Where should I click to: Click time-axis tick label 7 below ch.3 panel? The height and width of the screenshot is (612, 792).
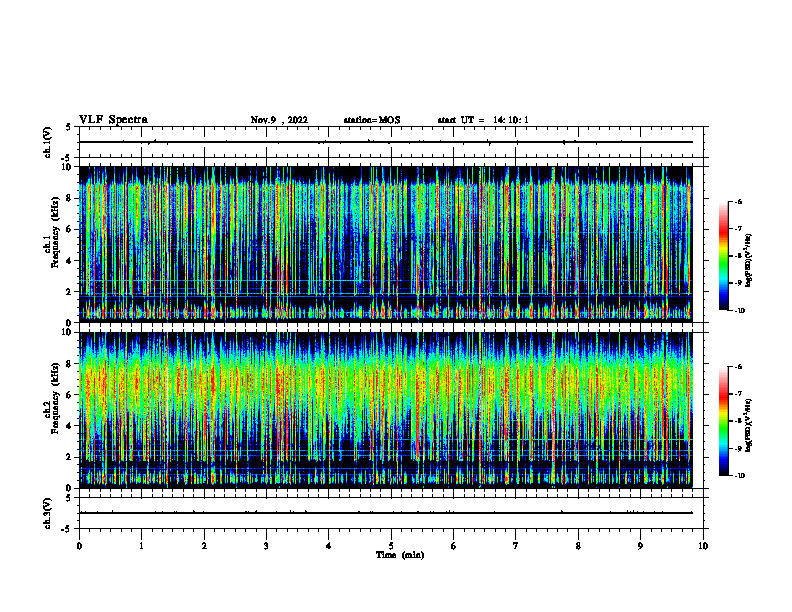(x=516, y=546)
